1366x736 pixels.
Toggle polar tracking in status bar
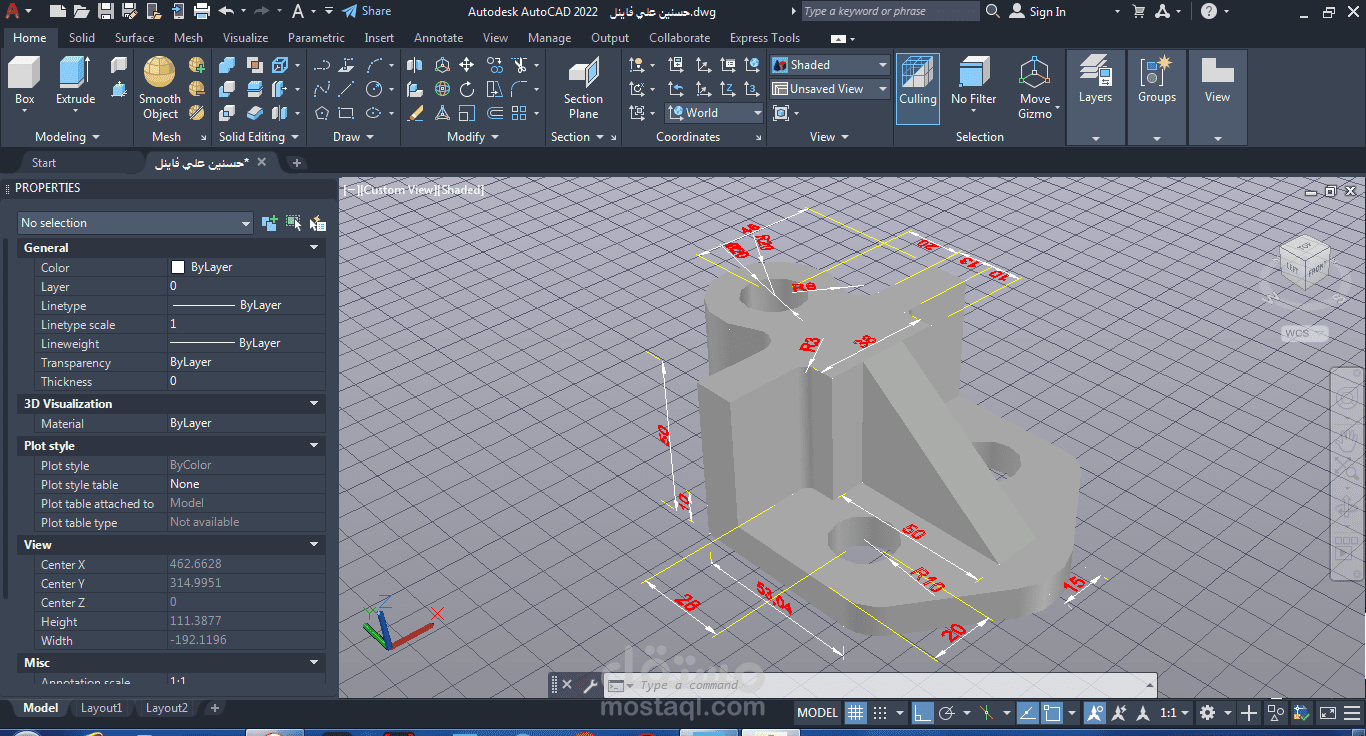tap(946, 713)
